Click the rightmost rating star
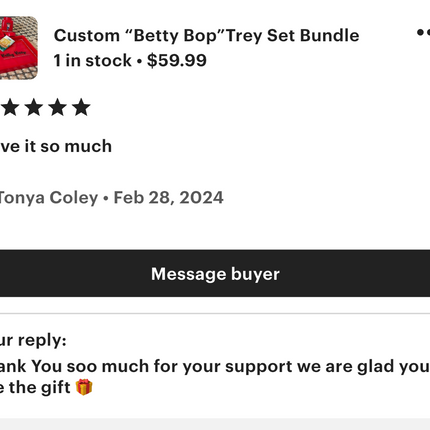This screenshot has height=430, width=430. 81,107
